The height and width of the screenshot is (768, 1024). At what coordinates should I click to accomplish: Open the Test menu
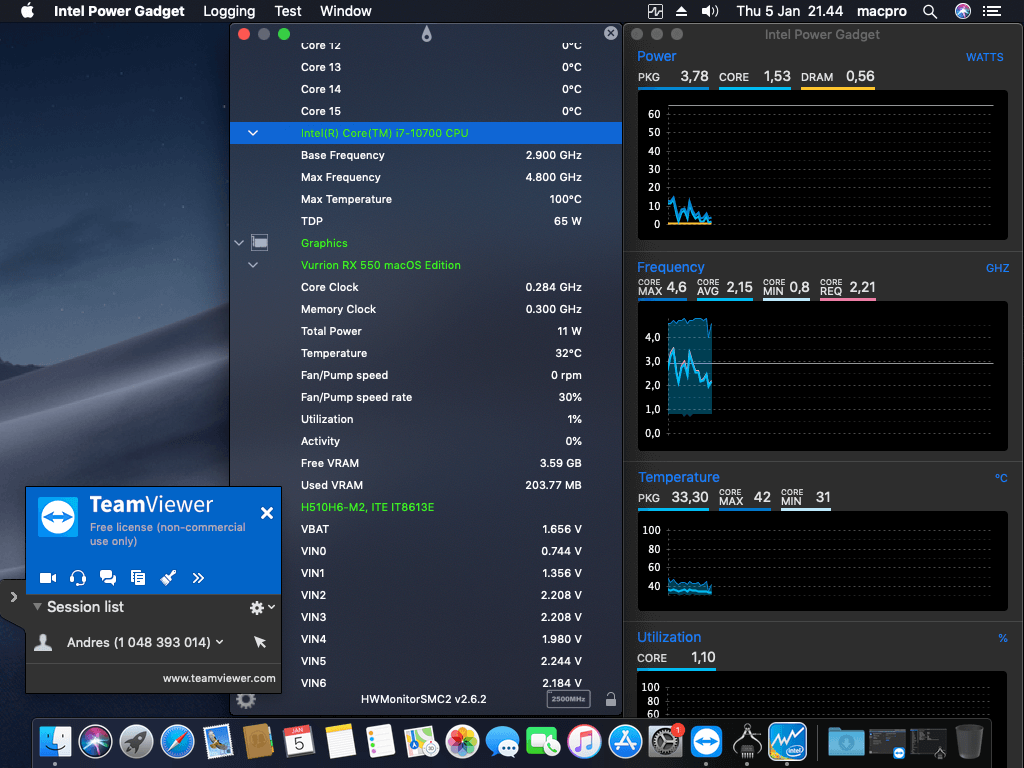[x=288, y=11]
